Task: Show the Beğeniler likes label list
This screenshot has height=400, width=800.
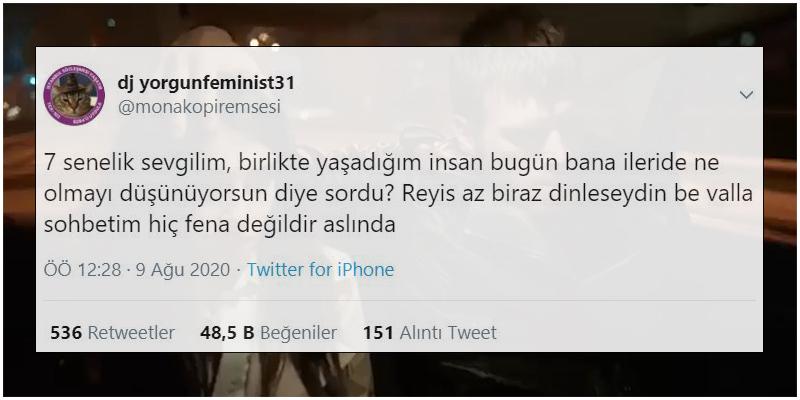Action: pos(298,333)
